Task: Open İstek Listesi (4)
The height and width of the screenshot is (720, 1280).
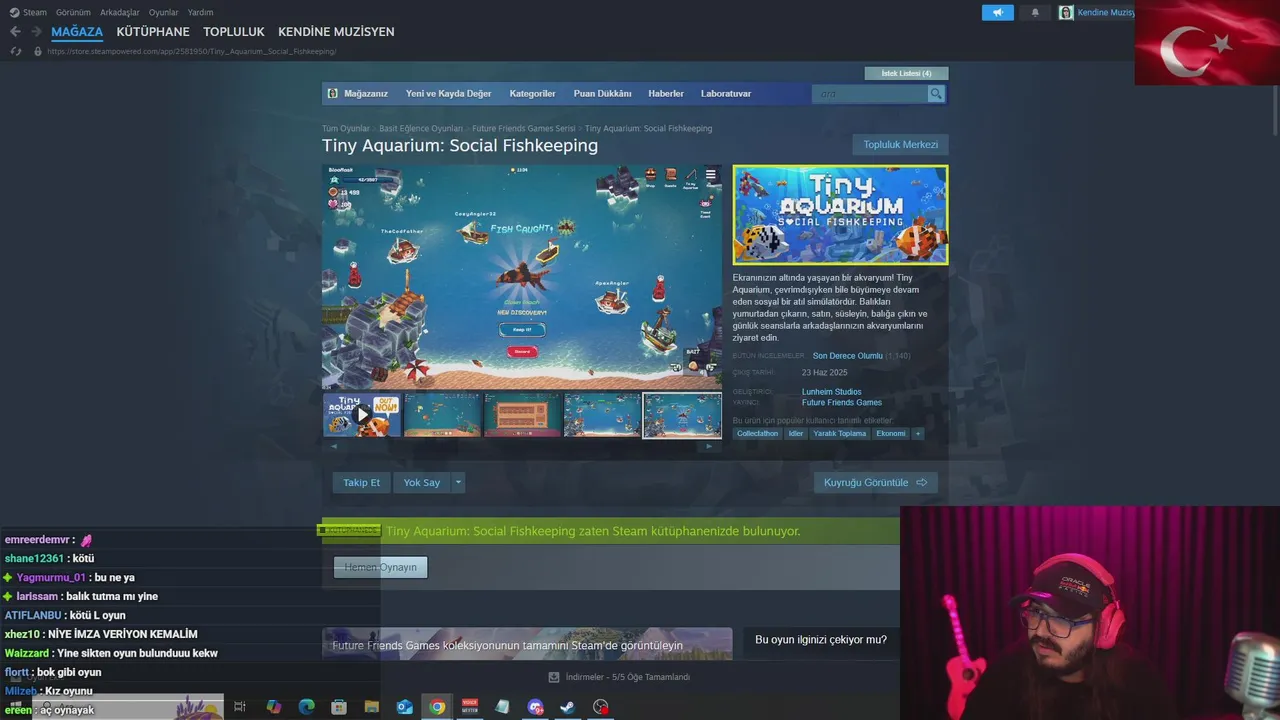Action: [906, 73]
